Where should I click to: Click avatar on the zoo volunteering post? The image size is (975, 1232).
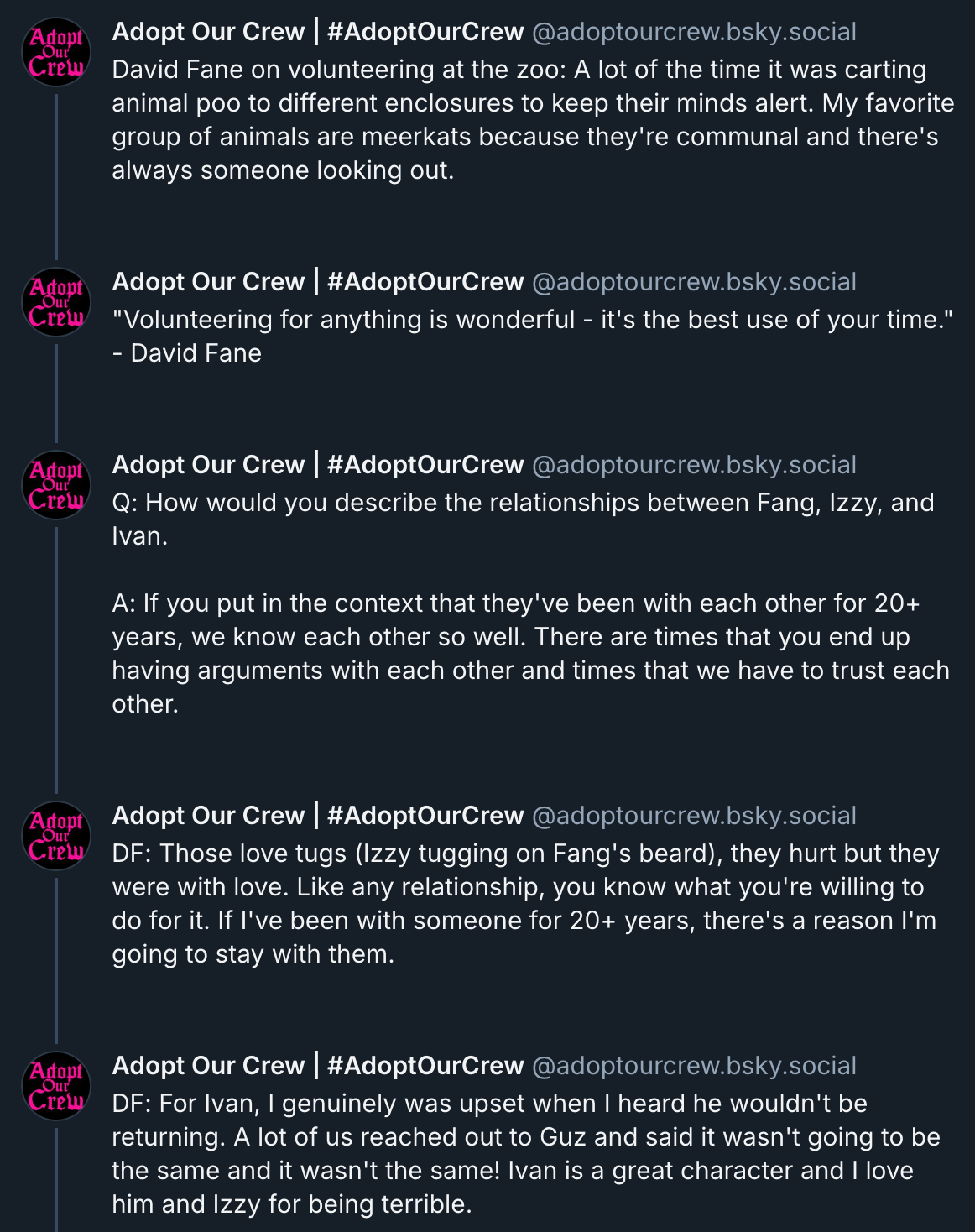tap(56, 52)
